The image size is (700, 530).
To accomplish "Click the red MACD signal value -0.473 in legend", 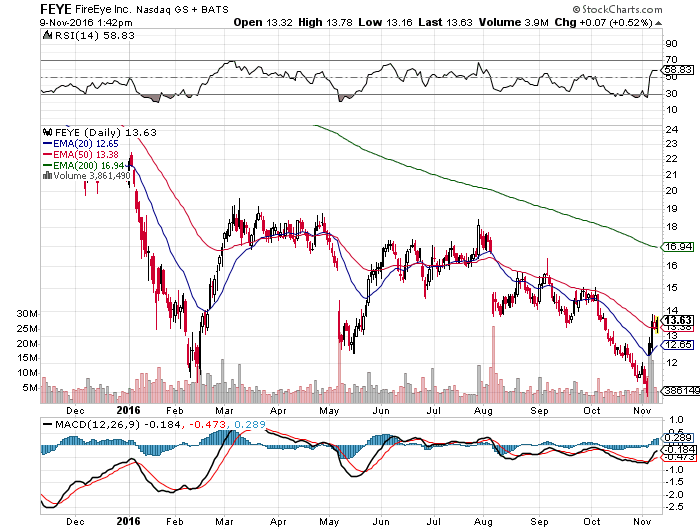I will (x=208, y=424).
